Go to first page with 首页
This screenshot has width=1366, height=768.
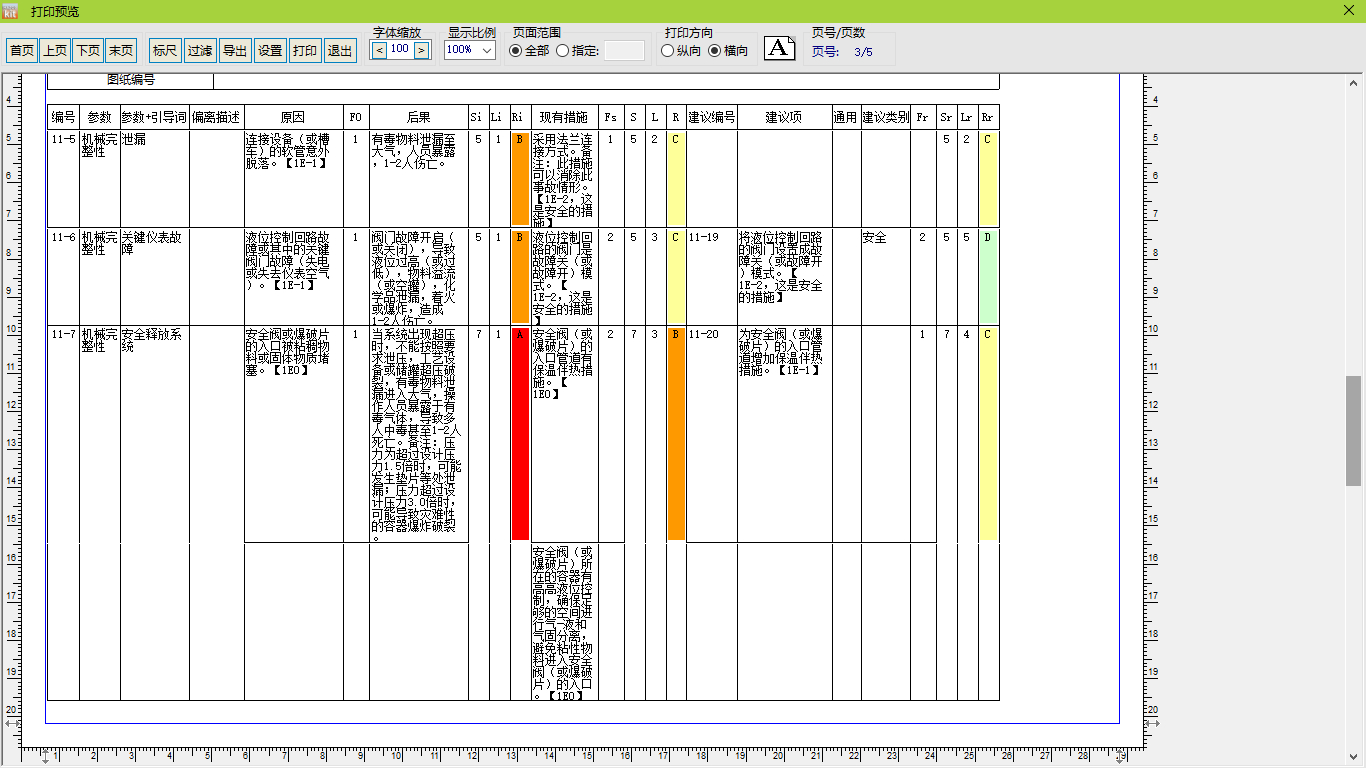click(x=22, y=50)
